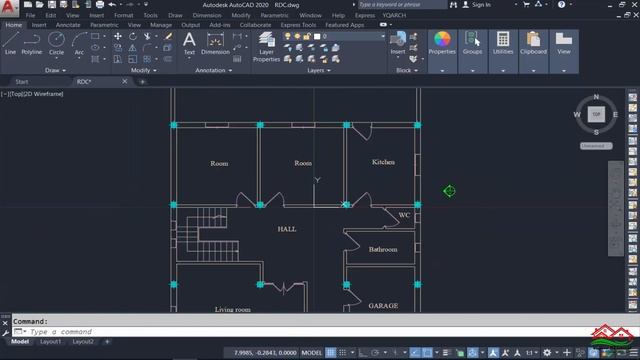
Task: Open the Clipboard panel button
Action: (x=533, y=51)
